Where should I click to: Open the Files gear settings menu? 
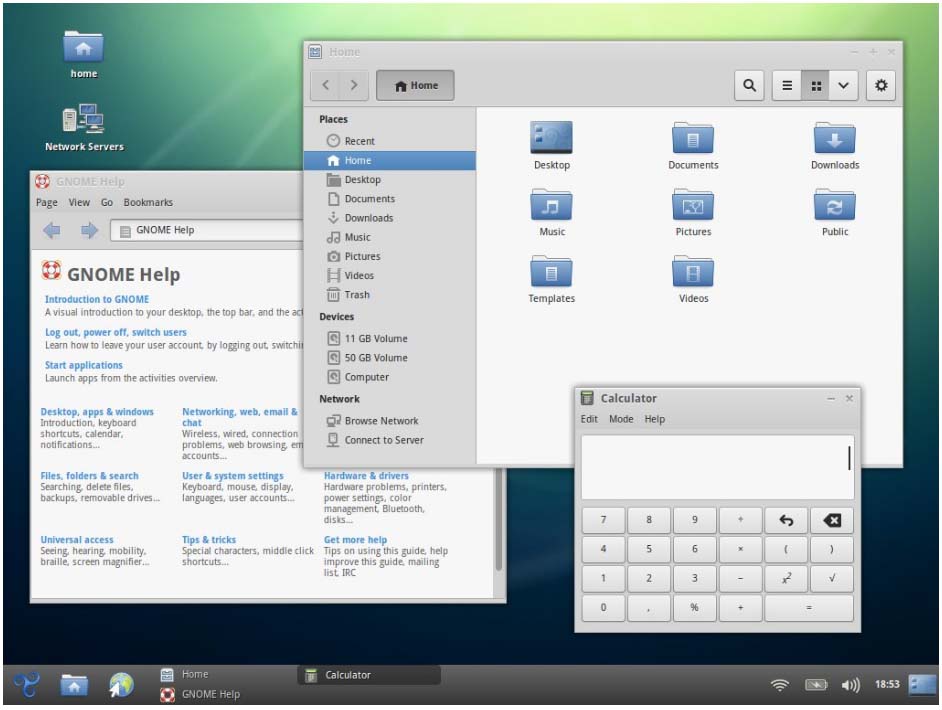(881, 85)
